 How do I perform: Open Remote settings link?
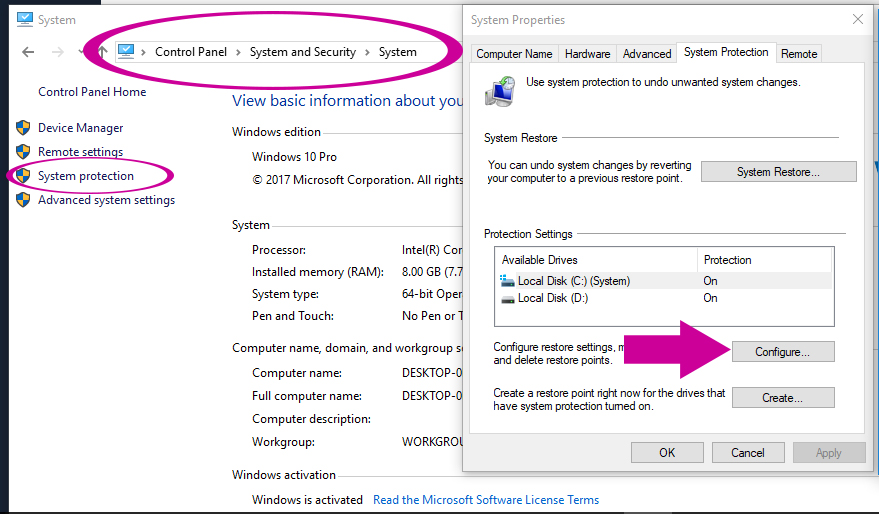tap(80, 152)
